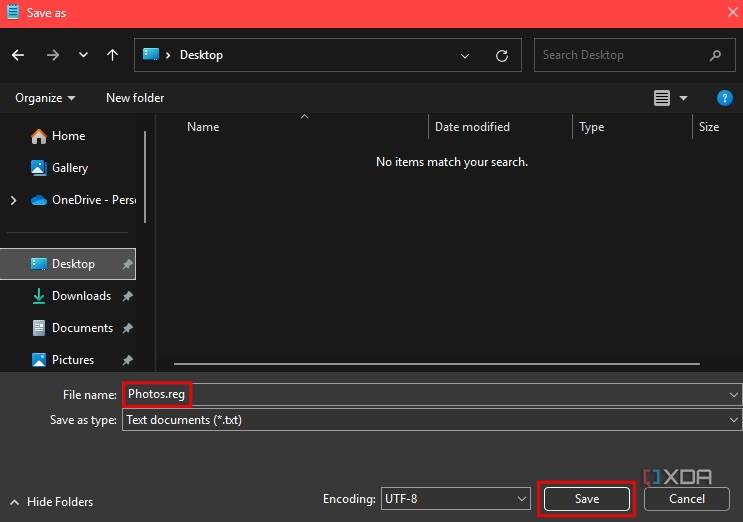Open help with the blue question icon
The height and width of the screenshot is (522, 743).
(x=725, y=98)
